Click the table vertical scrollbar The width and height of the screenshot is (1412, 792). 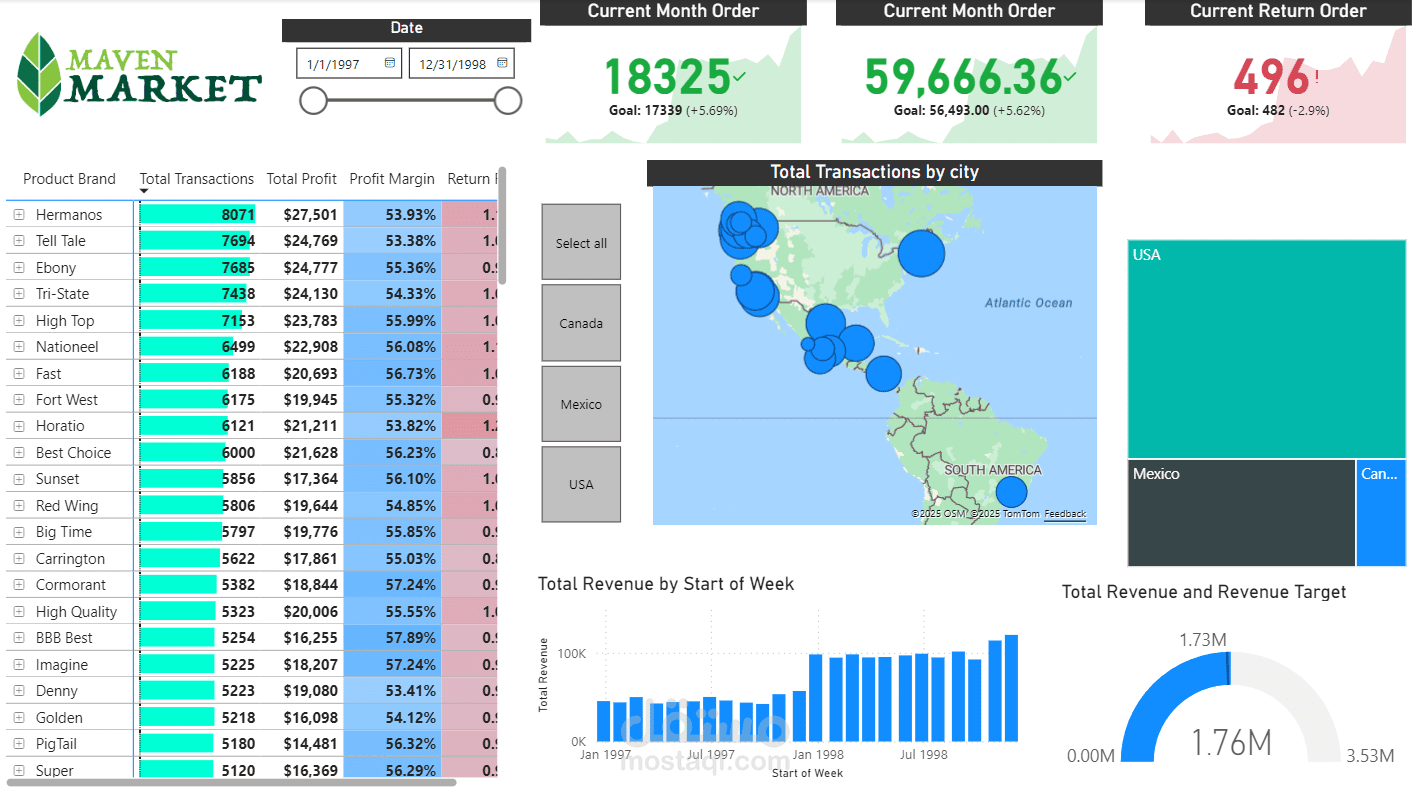point(503,225)
